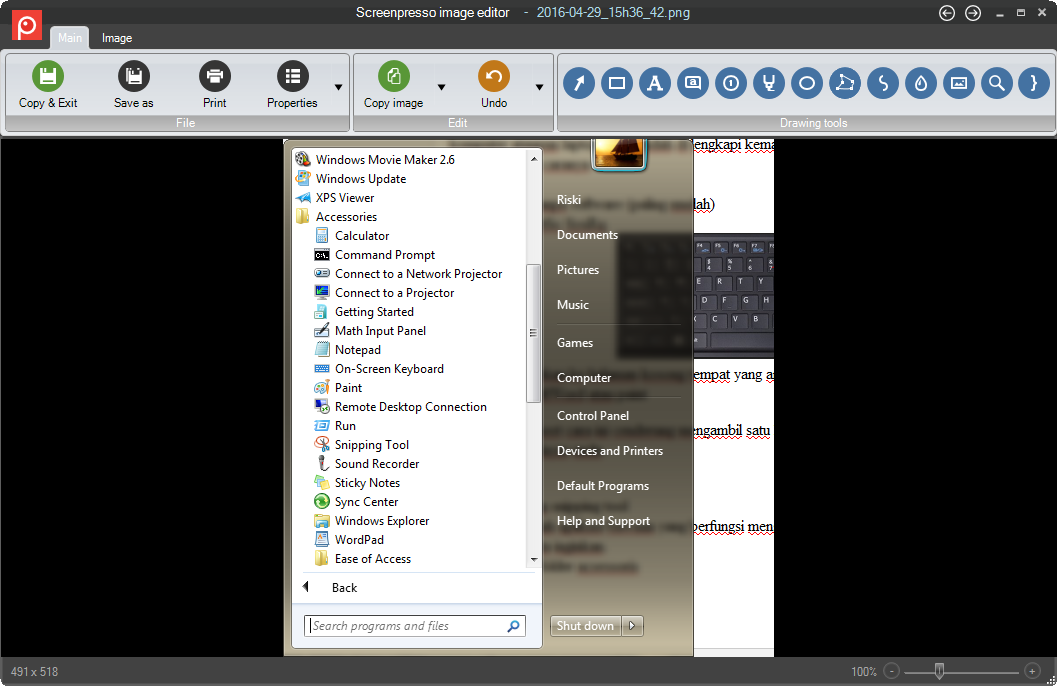Click the Print icon

(x=214, y=76)
